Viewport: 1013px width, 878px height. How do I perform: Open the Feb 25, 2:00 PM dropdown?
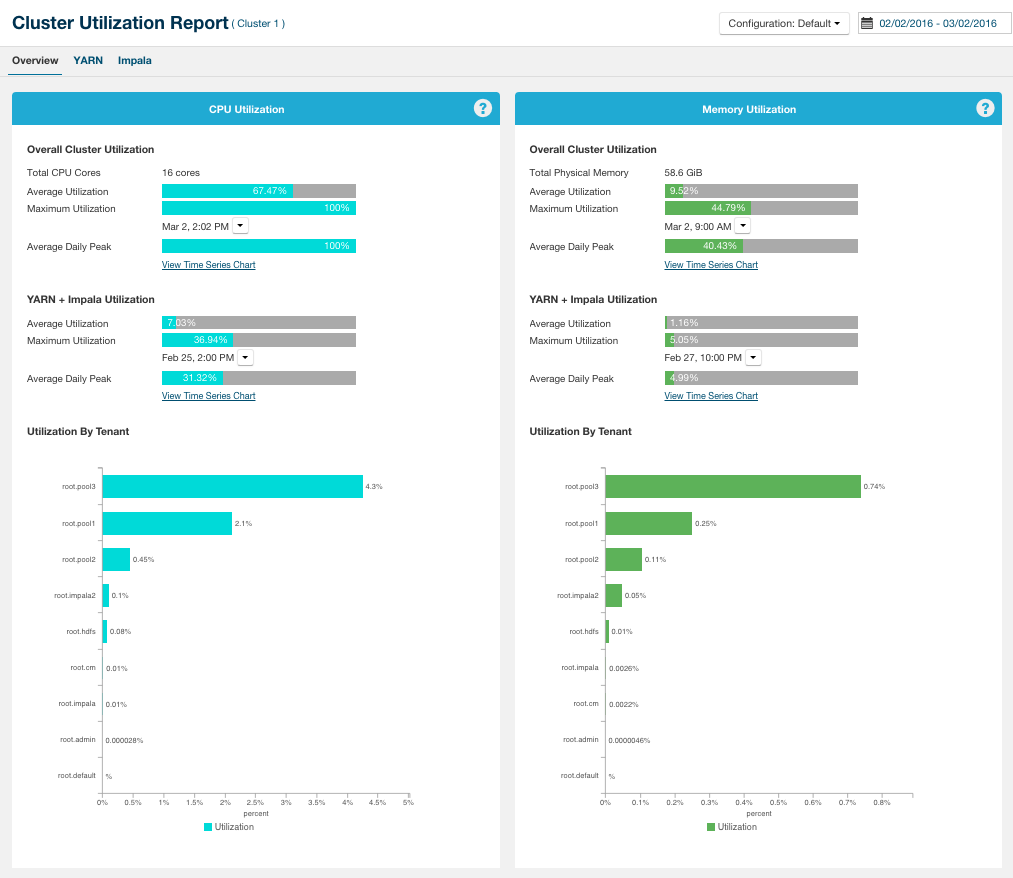[x=246, y=357]
